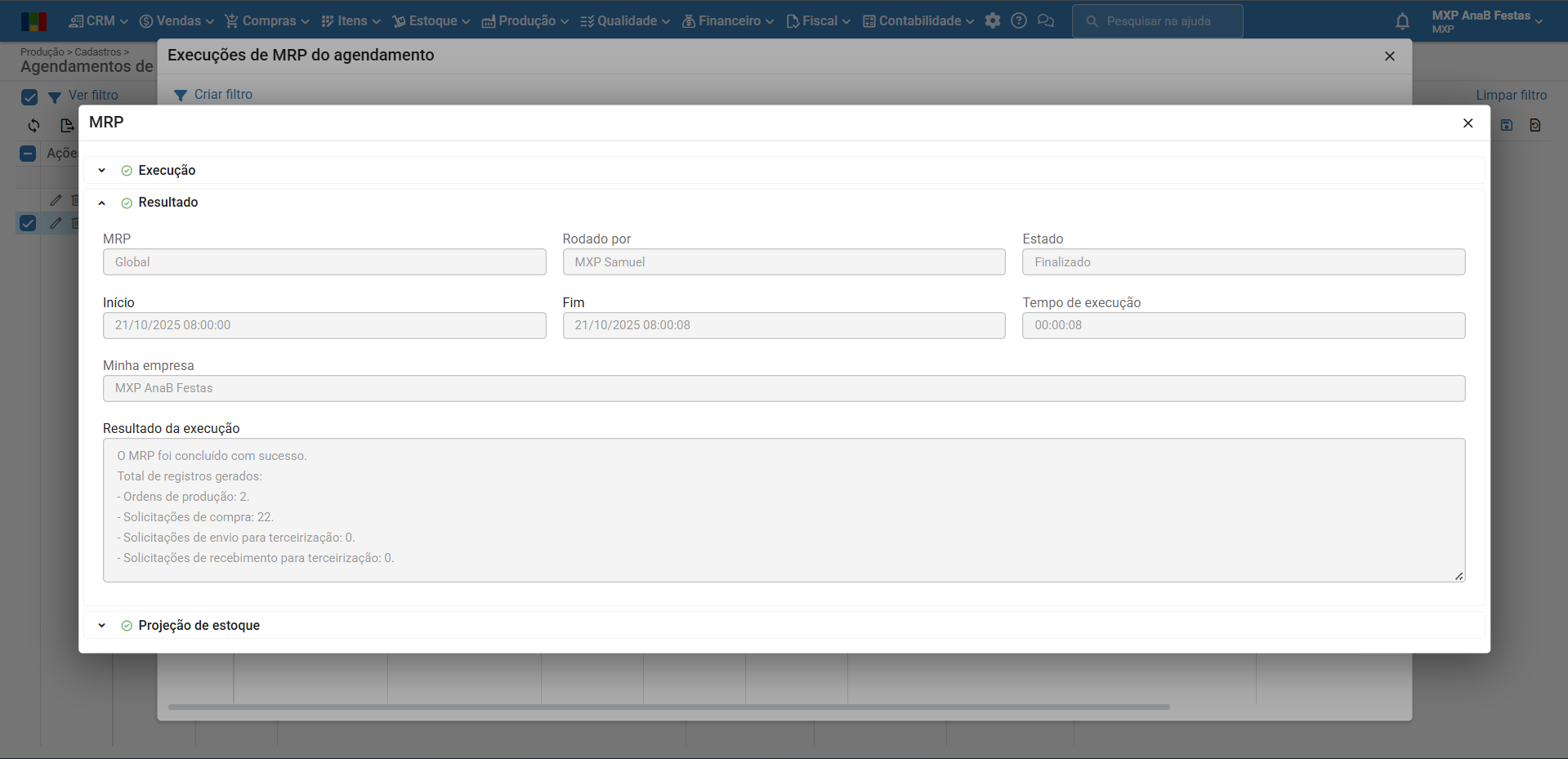The image size is (1568, 759).
Task: Click the Limpar filtro link
Action: pyautogui.click(x=1511, y=96)
